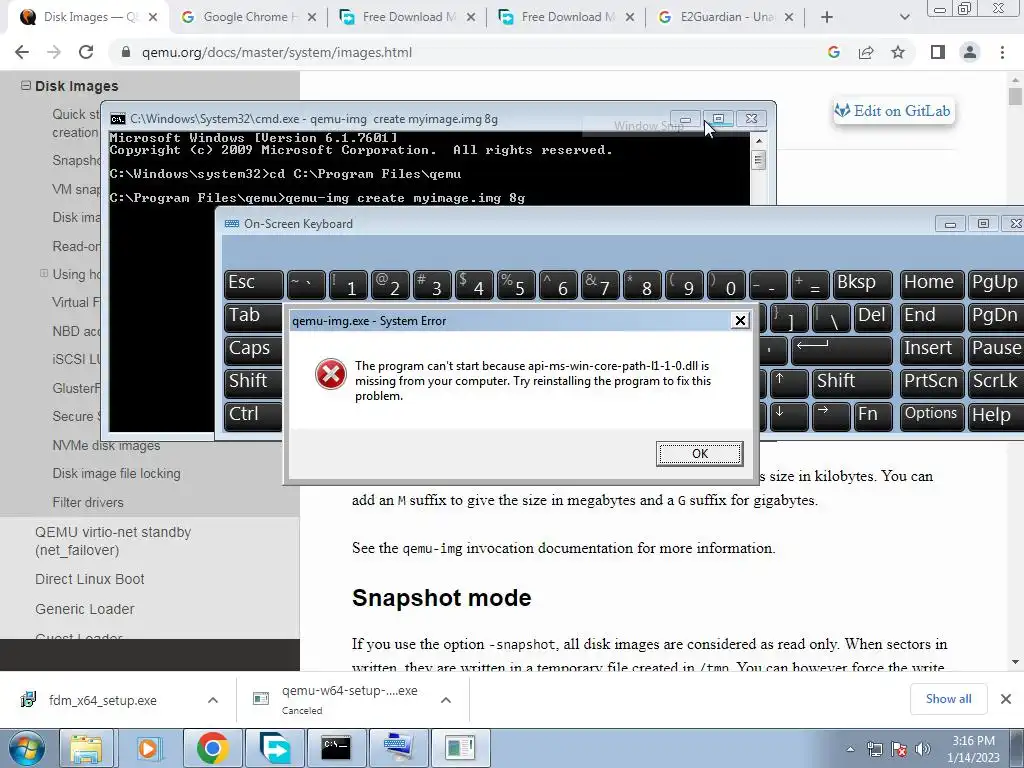Bookmark this page with the star
This screenshot has width=1024, height=768.
pyautogui.click(x=898, y=52)
